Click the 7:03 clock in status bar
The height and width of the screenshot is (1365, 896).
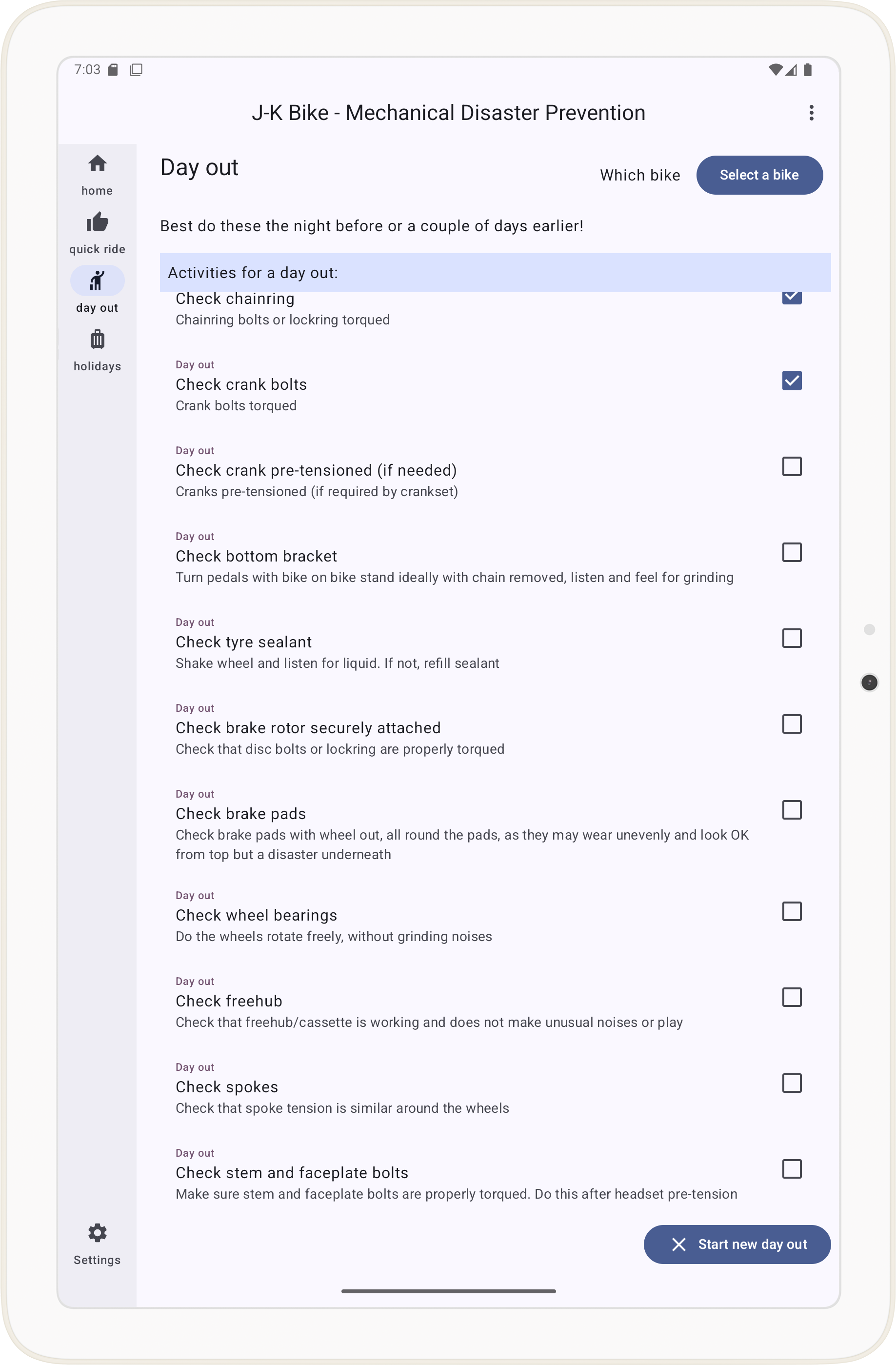click(87, 70)
